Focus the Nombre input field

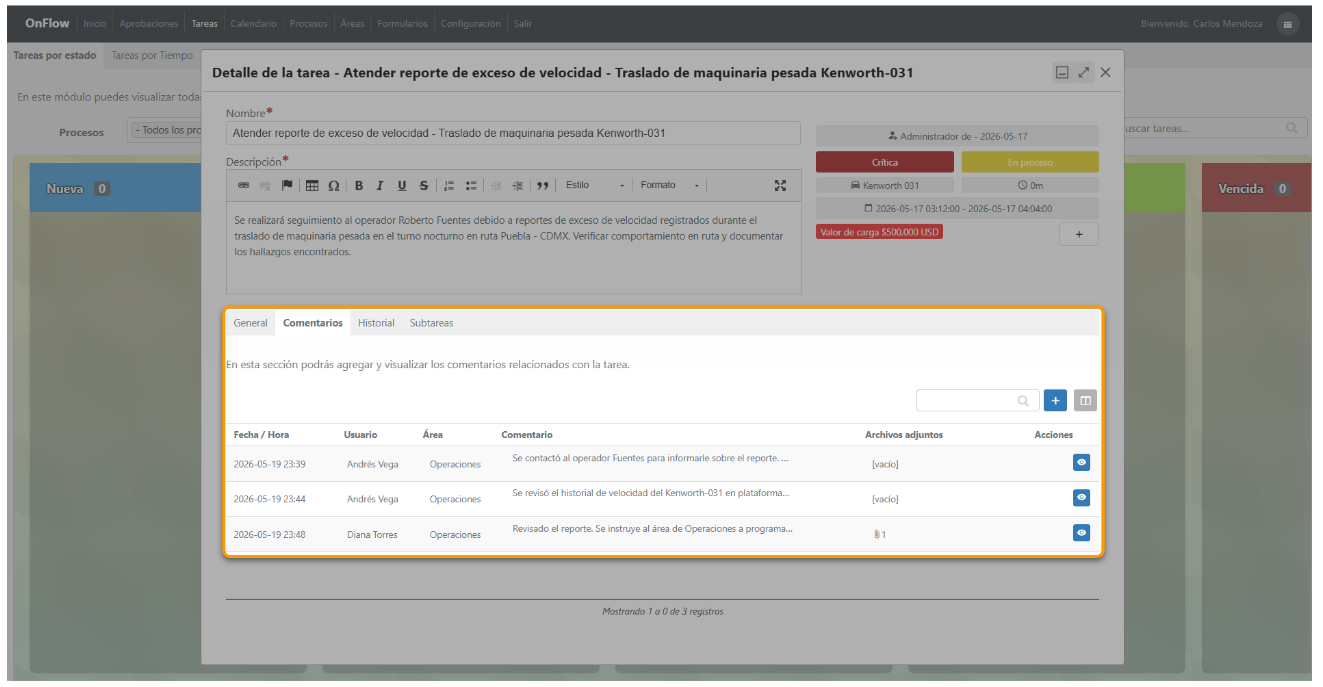pos(514,133)
